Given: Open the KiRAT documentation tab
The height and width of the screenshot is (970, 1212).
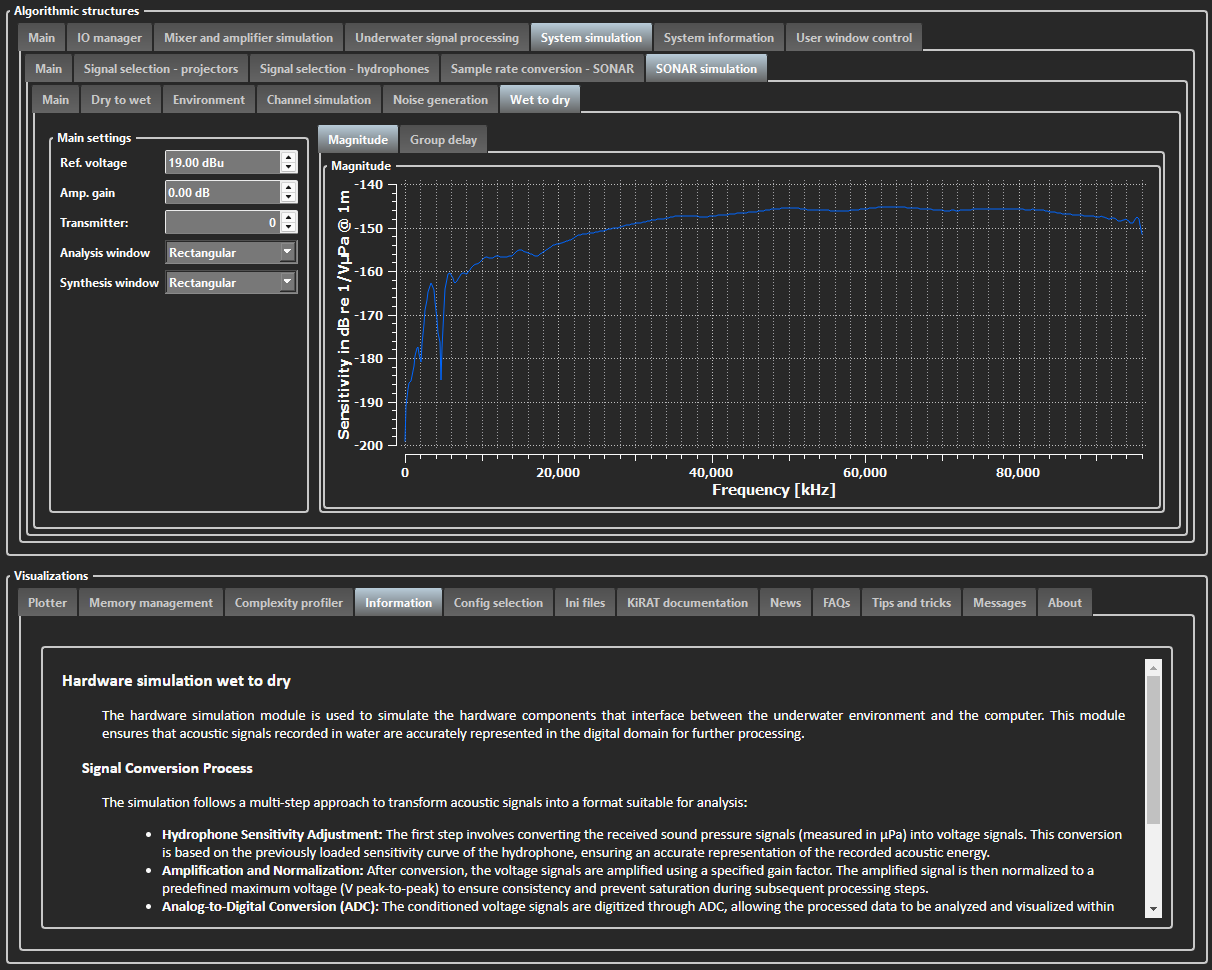Looking at the screenshot, I should pyautogui.click(x=688, y=603).
